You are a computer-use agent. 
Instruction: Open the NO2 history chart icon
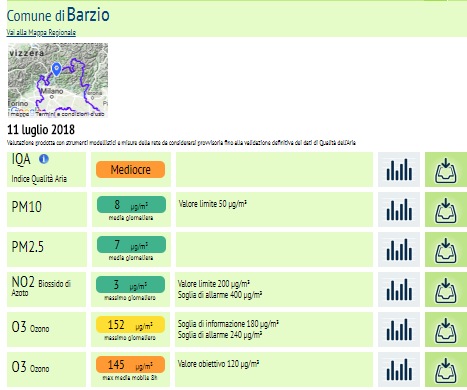pyautogui.click(x=399, y=289)
